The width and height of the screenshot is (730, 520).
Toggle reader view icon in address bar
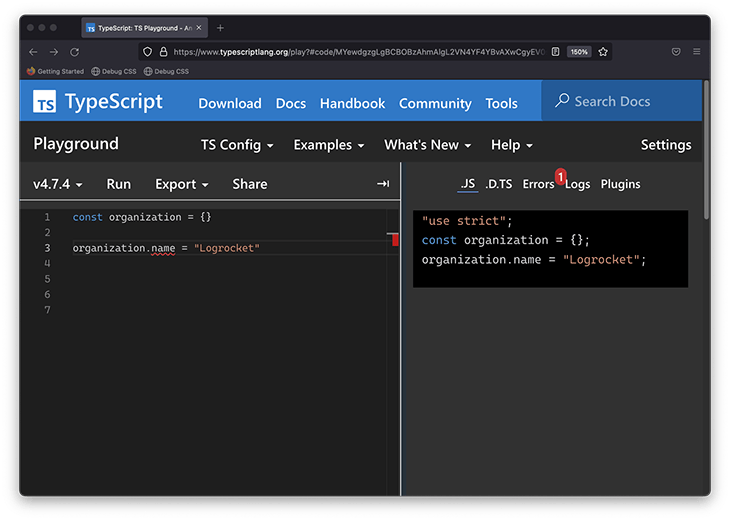[x=555, y=52]
